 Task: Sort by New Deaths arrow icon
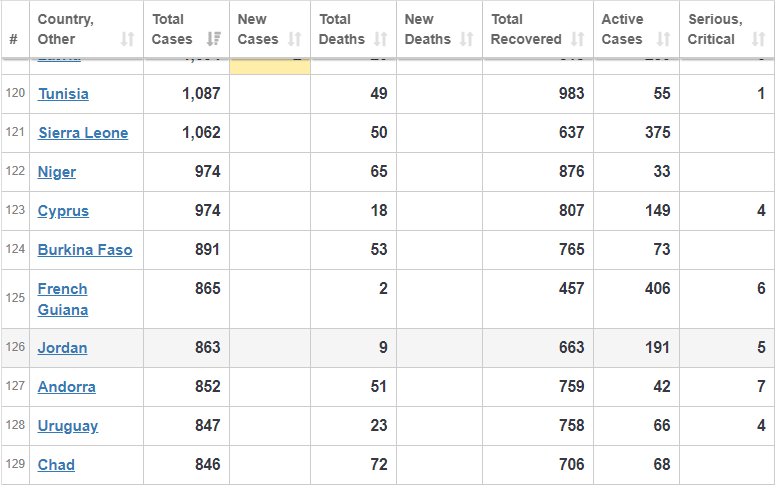[x=467, y=39]
